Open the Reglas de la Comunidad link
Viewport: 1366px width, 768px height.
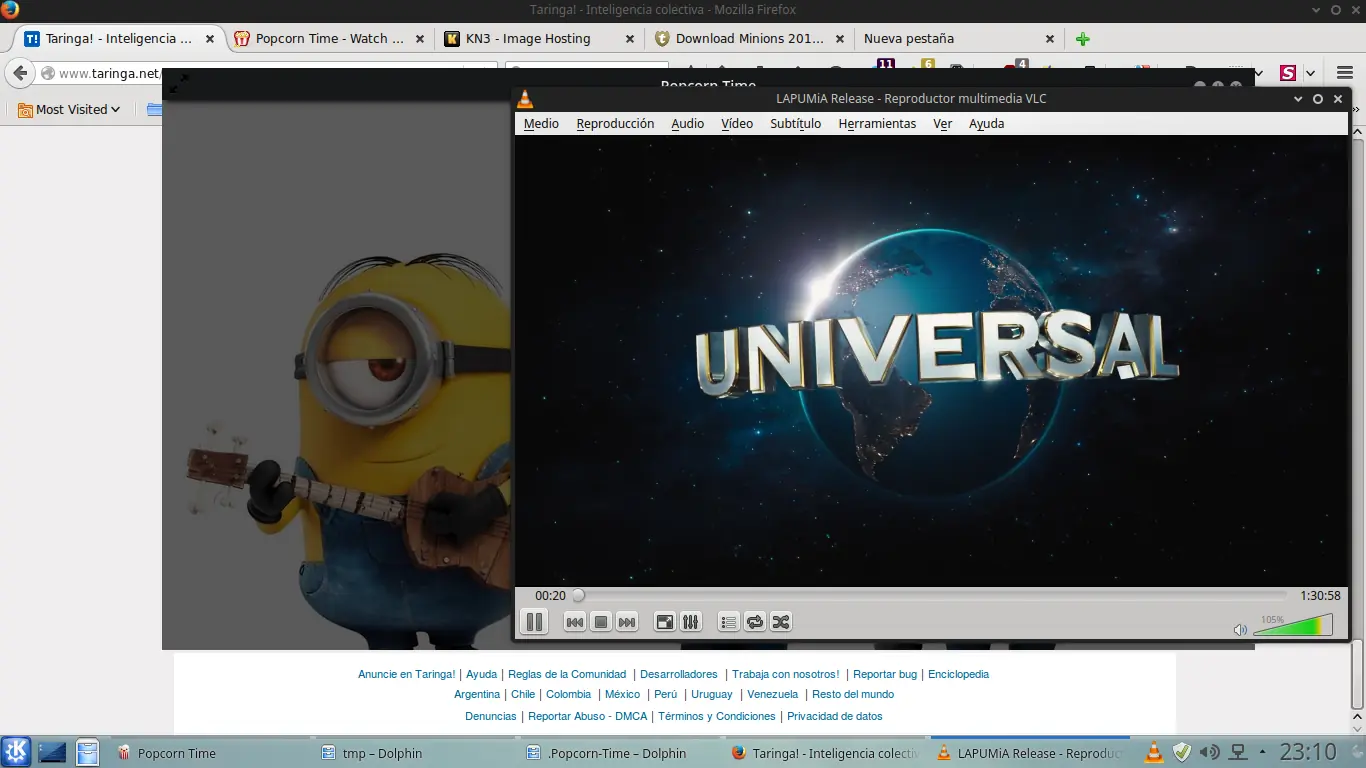click(x=567, y=675)
